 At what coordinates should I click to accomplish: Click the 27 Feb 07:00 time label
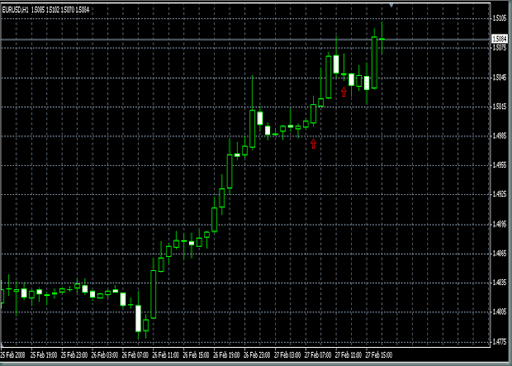[x=318, y=355]
